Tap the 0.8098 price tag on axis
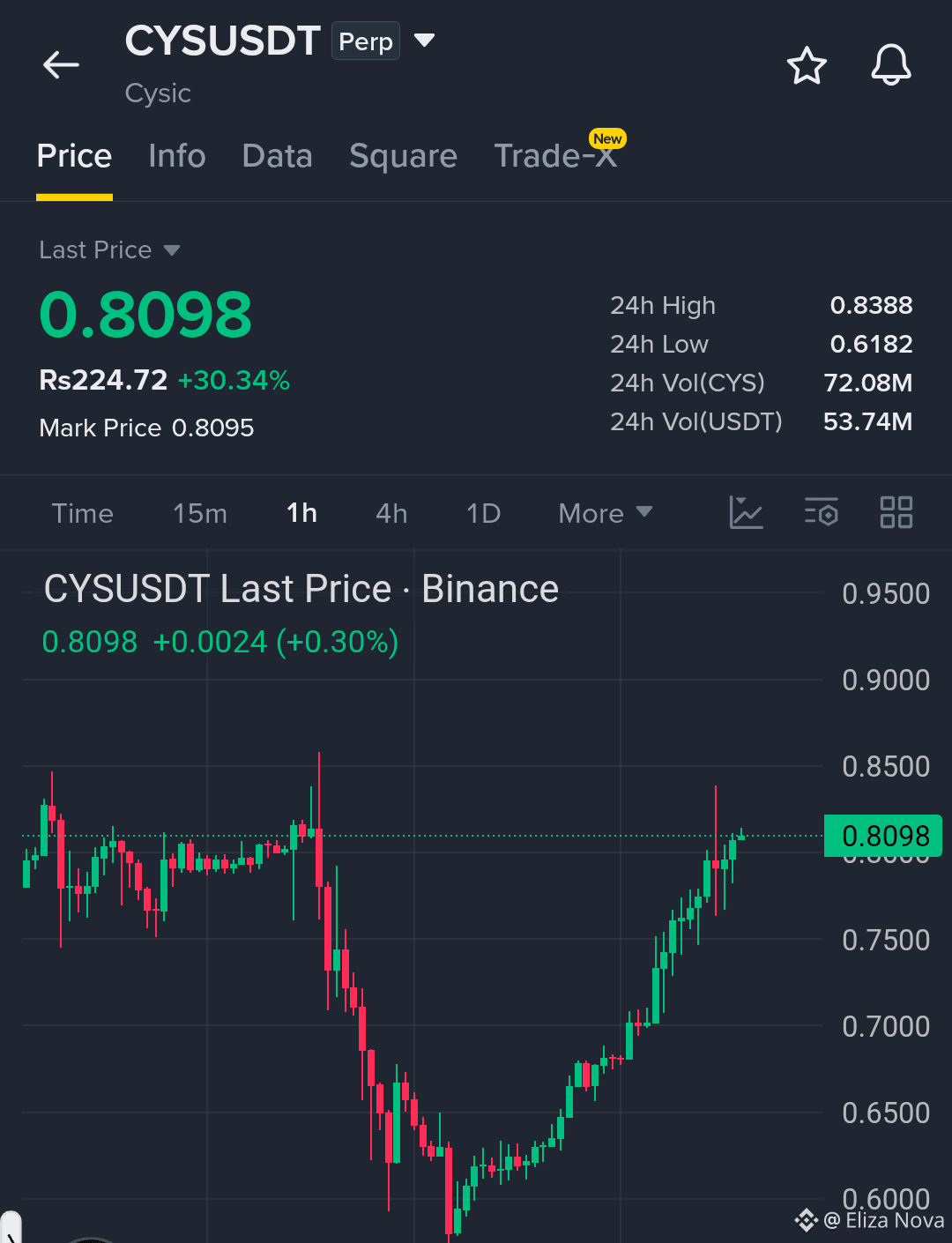The width and height of the screenshot is (952, 1243). (883, 836)
